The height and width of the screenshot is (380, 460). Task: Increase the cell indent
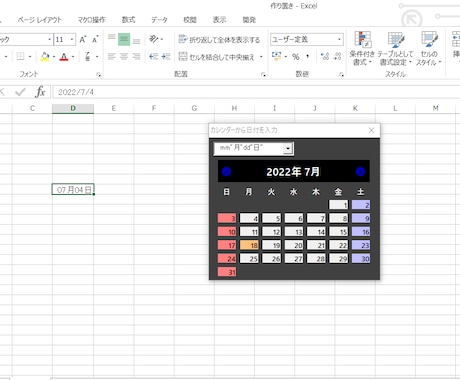[166, 56]
